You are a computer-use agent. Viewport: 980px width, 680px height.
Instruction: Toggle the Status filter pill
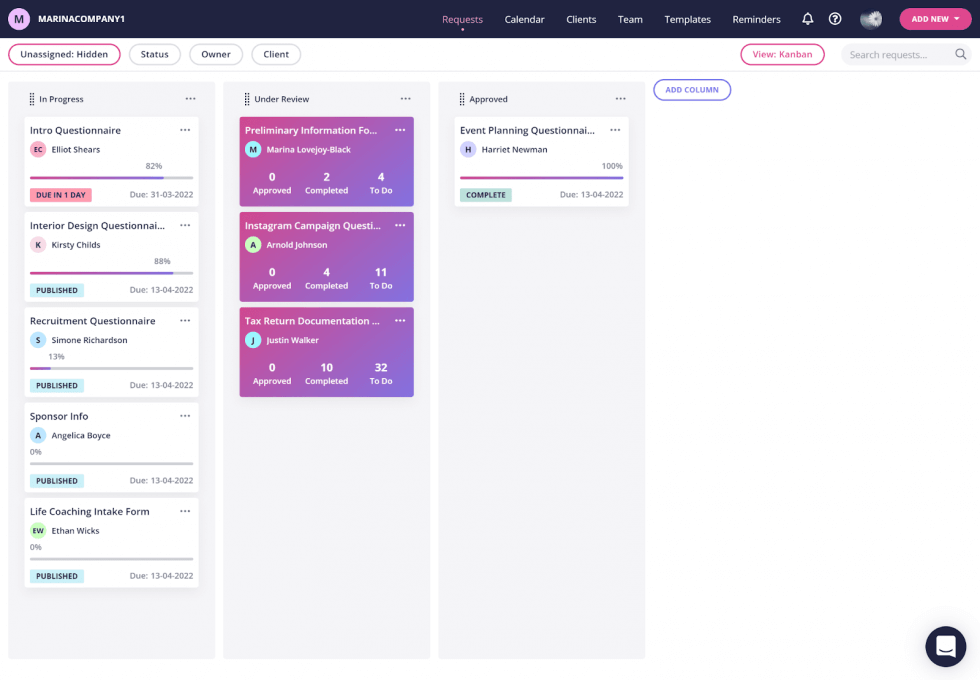[x=154, y=54]
